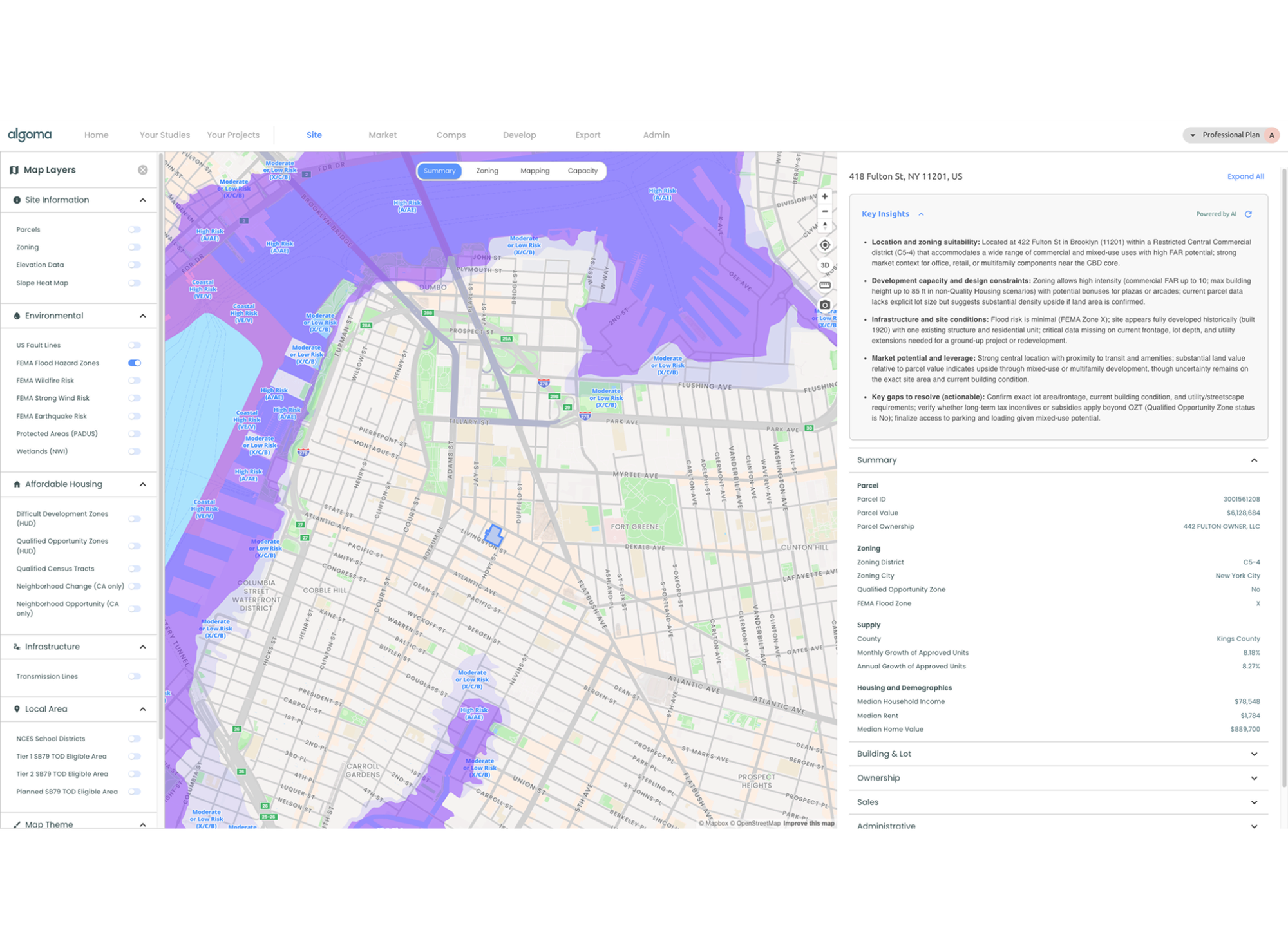Collapse the Environmental layer group
Screen dimensions: 1288x948
point(143,316)
